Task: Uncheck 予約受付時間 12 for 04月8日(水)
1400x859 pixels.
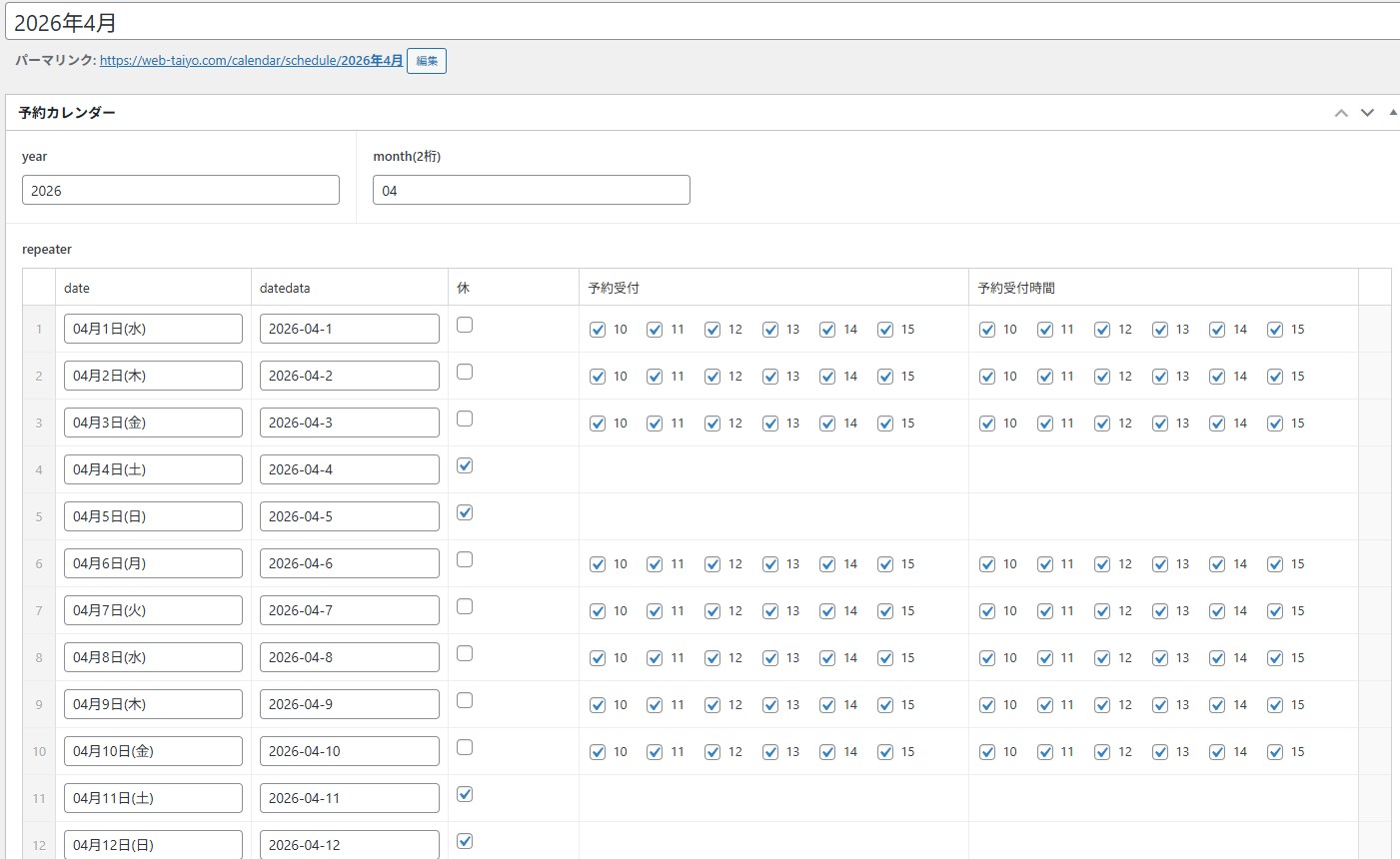Action: [1102, 658]
